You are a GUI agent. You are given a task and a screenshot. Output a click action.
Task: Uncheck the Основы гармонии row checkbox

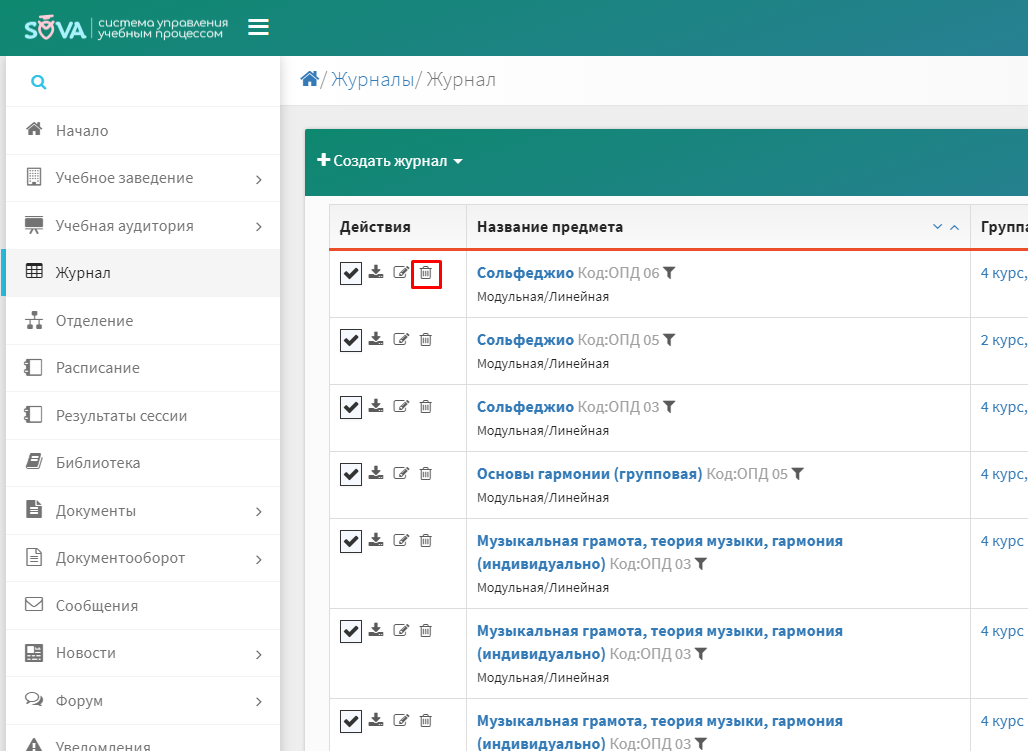(351, 474)
